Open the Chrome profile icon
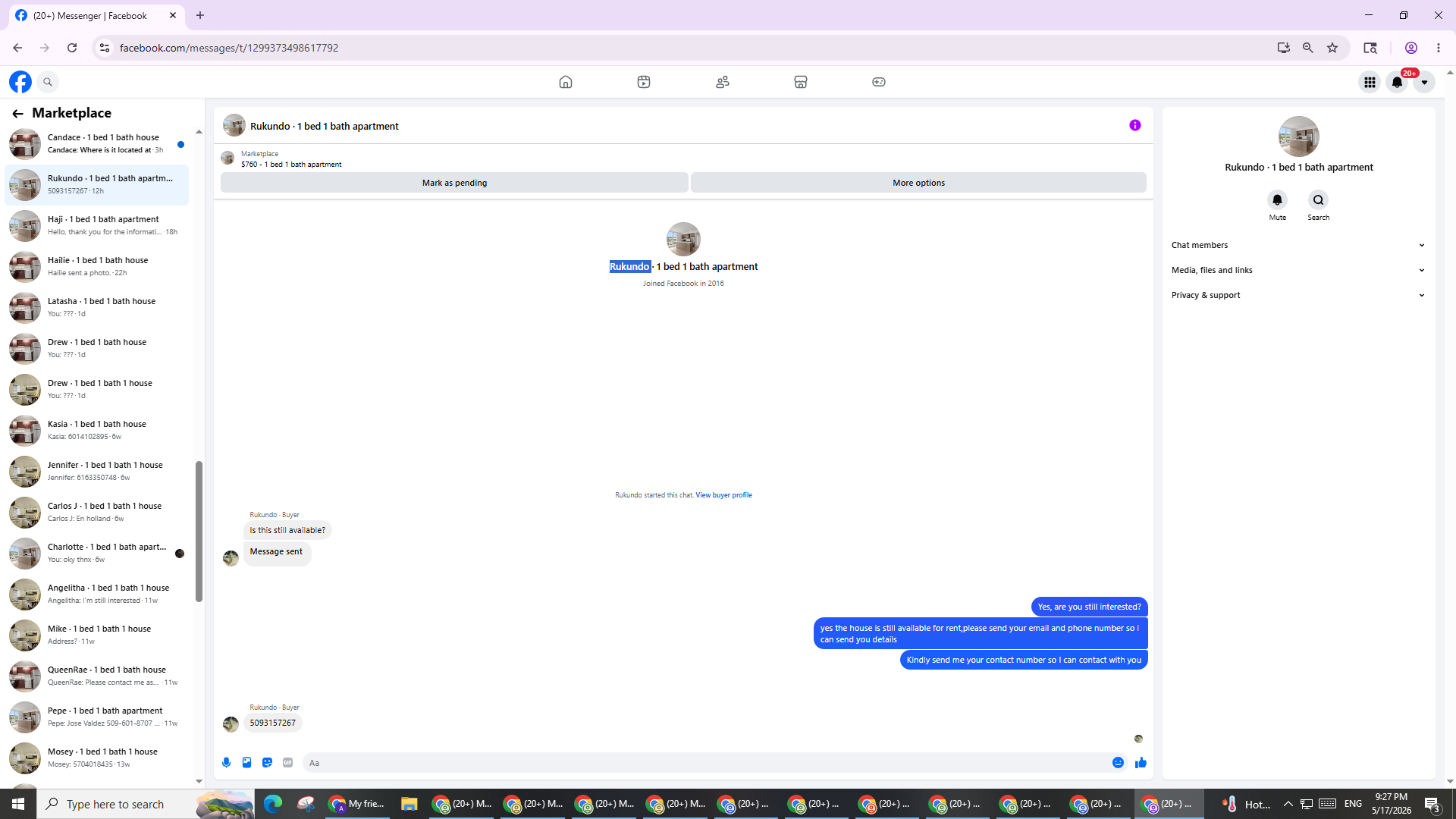 tap(1411, 48)
